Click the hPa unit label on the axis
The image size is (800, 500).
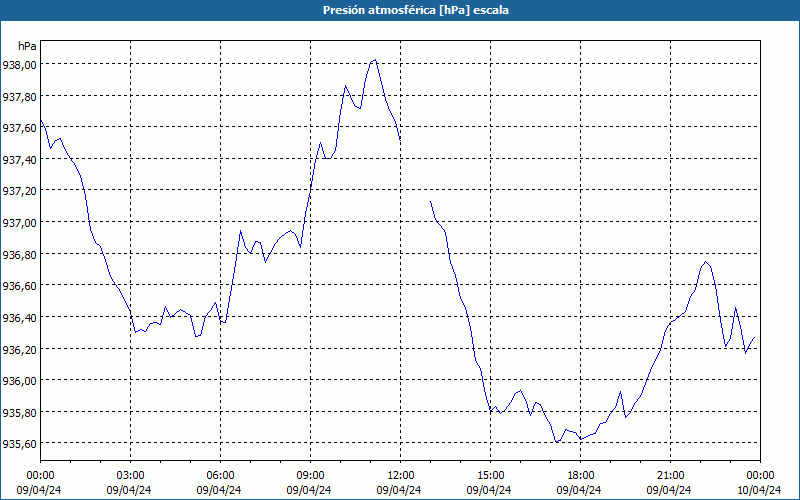pyautogui.click(x=27, y=46)
